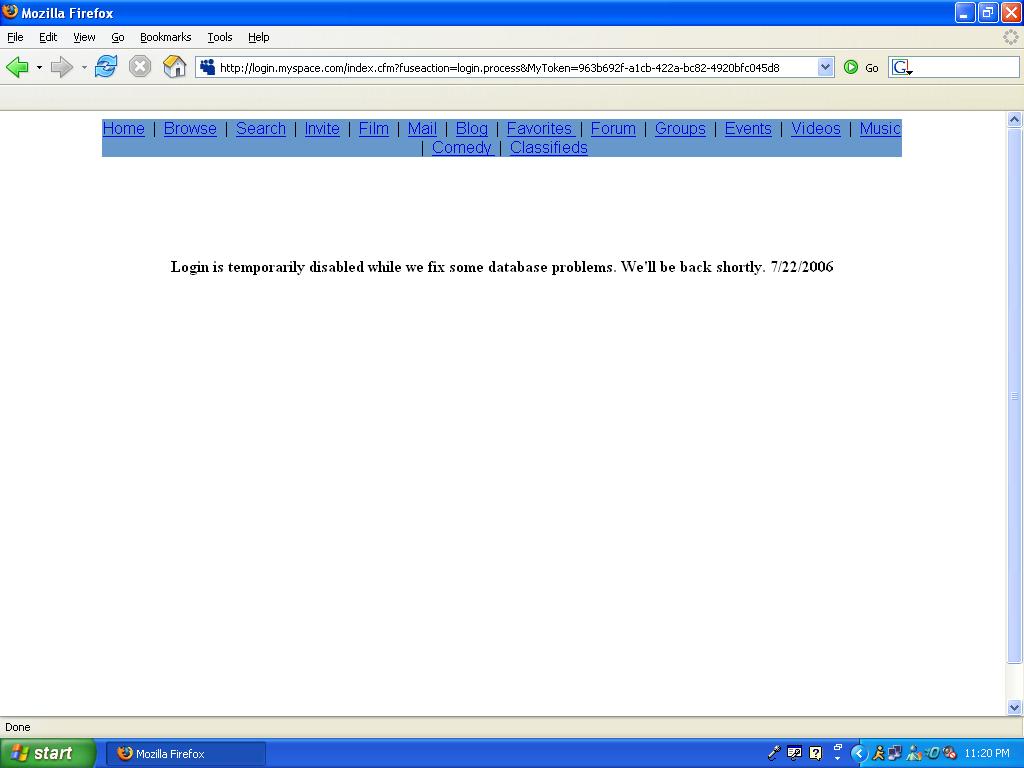
Task: Open the language bar tools icon
Action: pos(794,753)
